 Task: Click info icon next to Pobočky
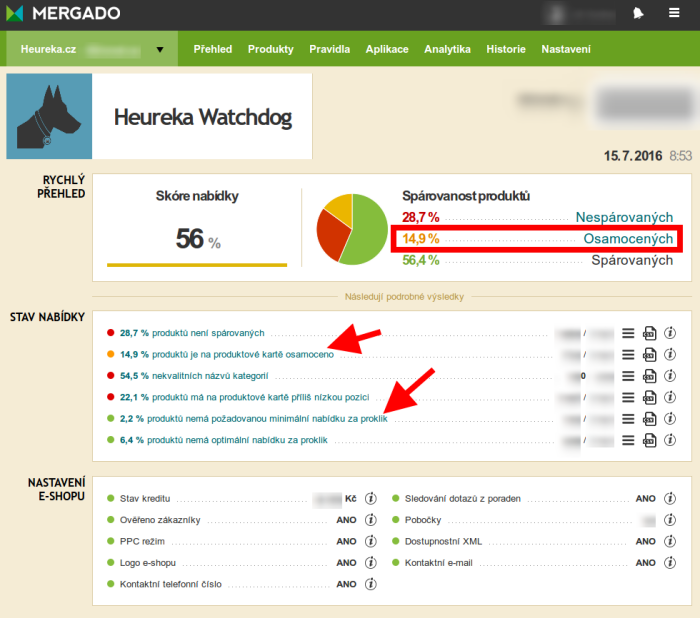(x=670, y=520)
